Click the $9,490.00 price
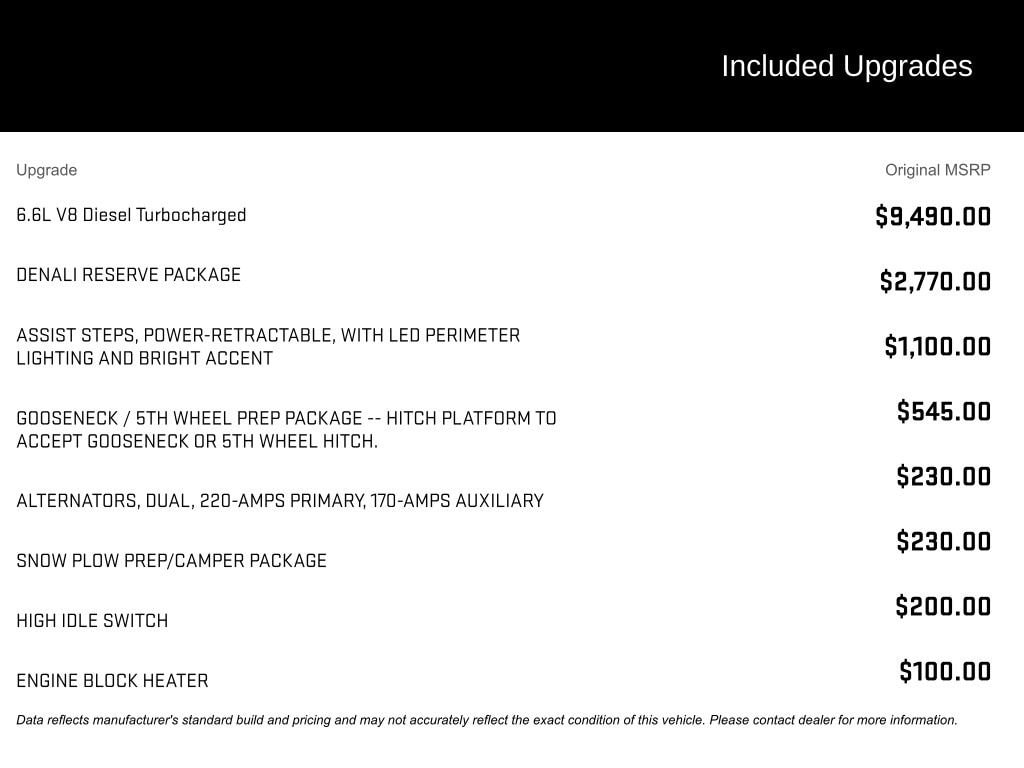Viewport: 1024px width, 768px height. 932,217
